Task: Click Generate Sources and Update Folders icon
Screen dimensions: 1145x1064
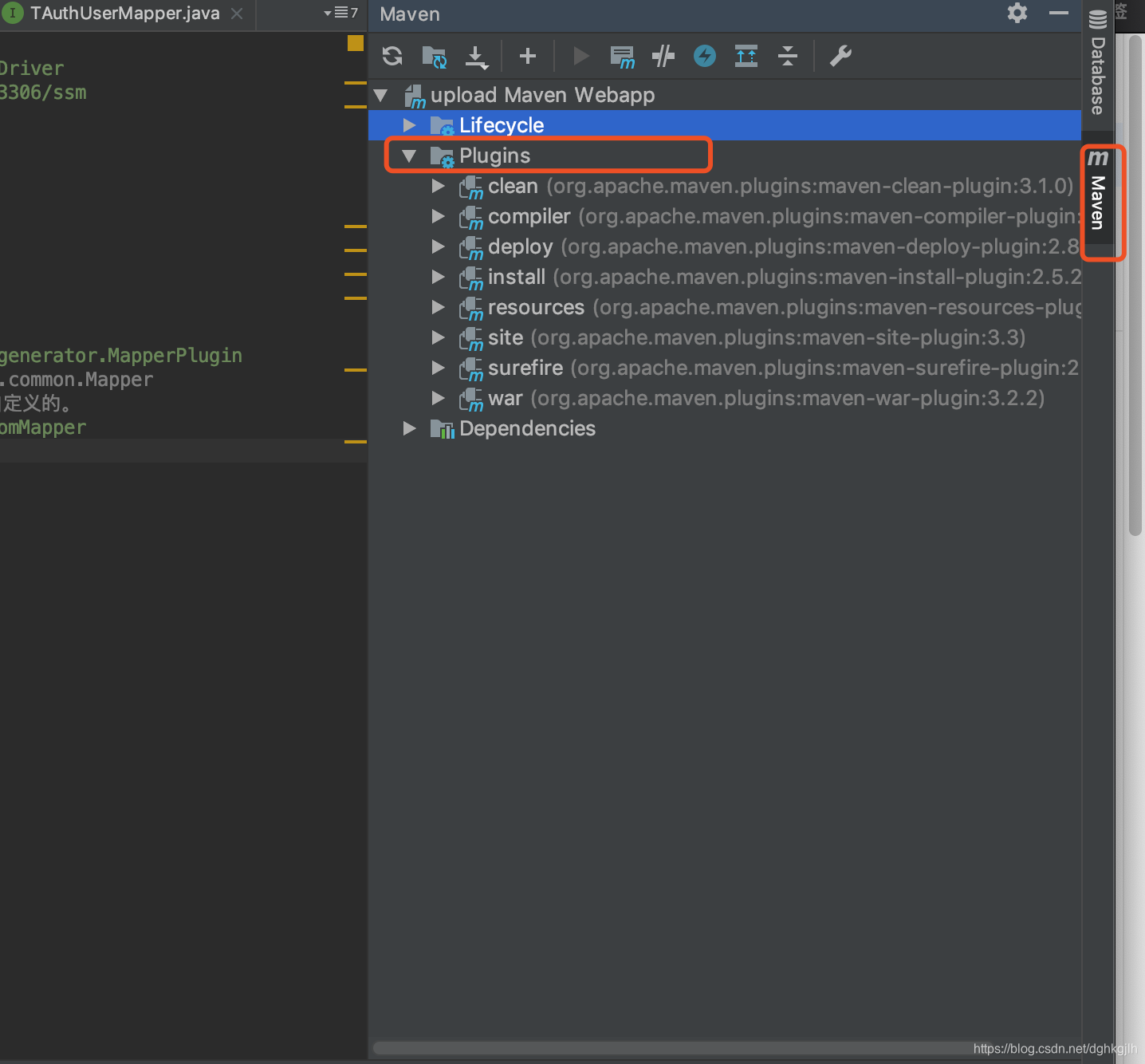Action: (434, 56)
